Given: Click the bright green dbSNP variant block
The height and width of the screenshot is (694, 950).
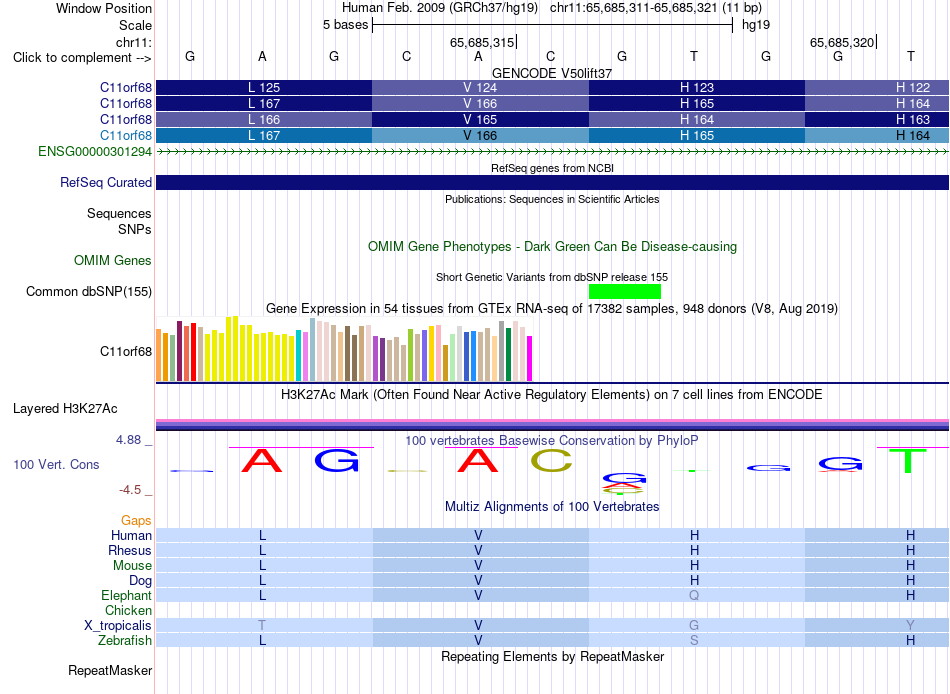Looking at the screenshot, I should click(625, 292).
